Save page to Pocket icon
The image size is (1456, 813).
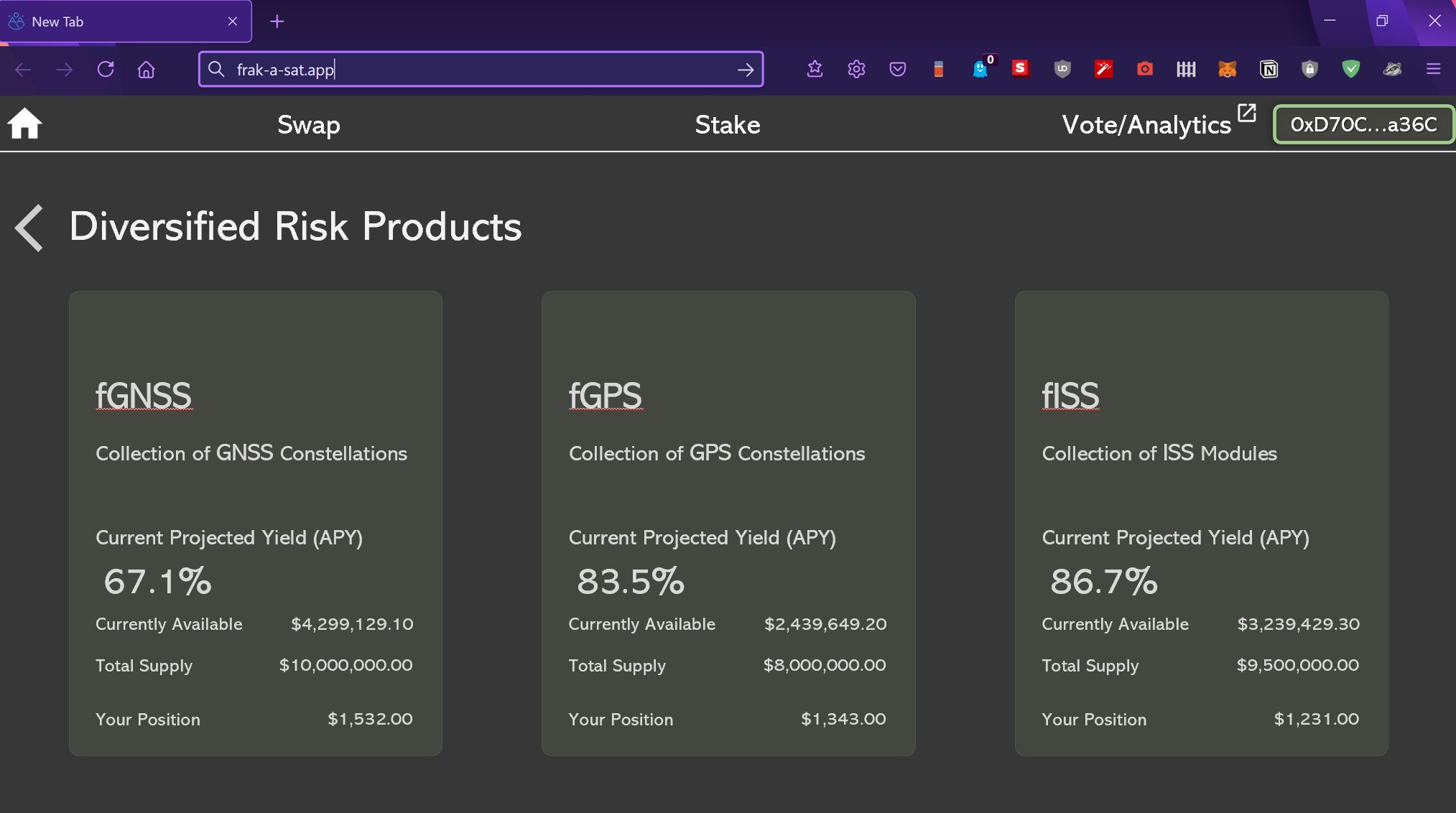coord(897,69)
